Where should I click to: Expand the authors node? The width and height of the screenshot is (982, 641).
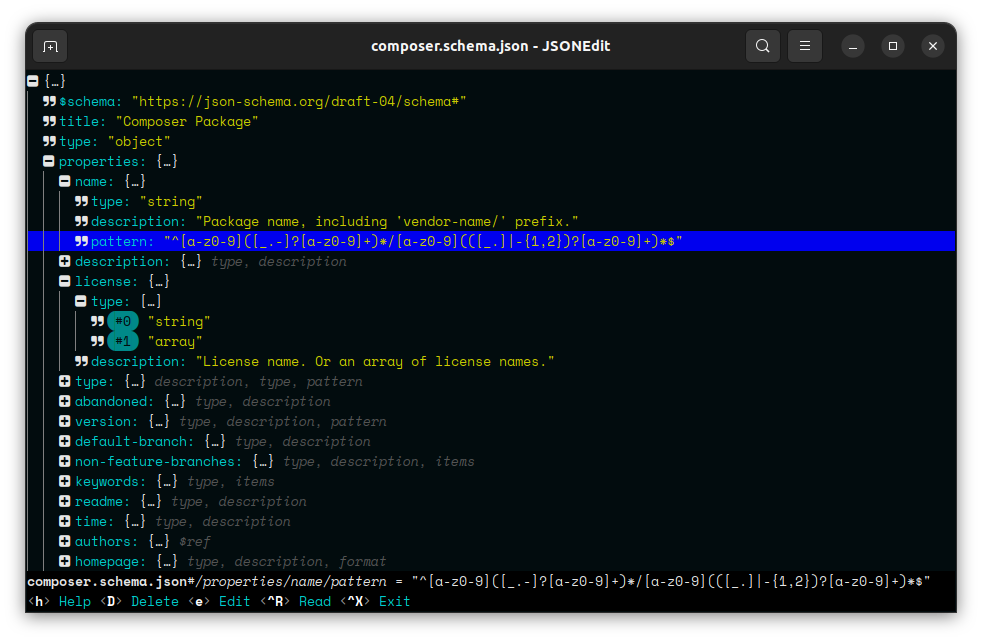(x=65, y=542)
